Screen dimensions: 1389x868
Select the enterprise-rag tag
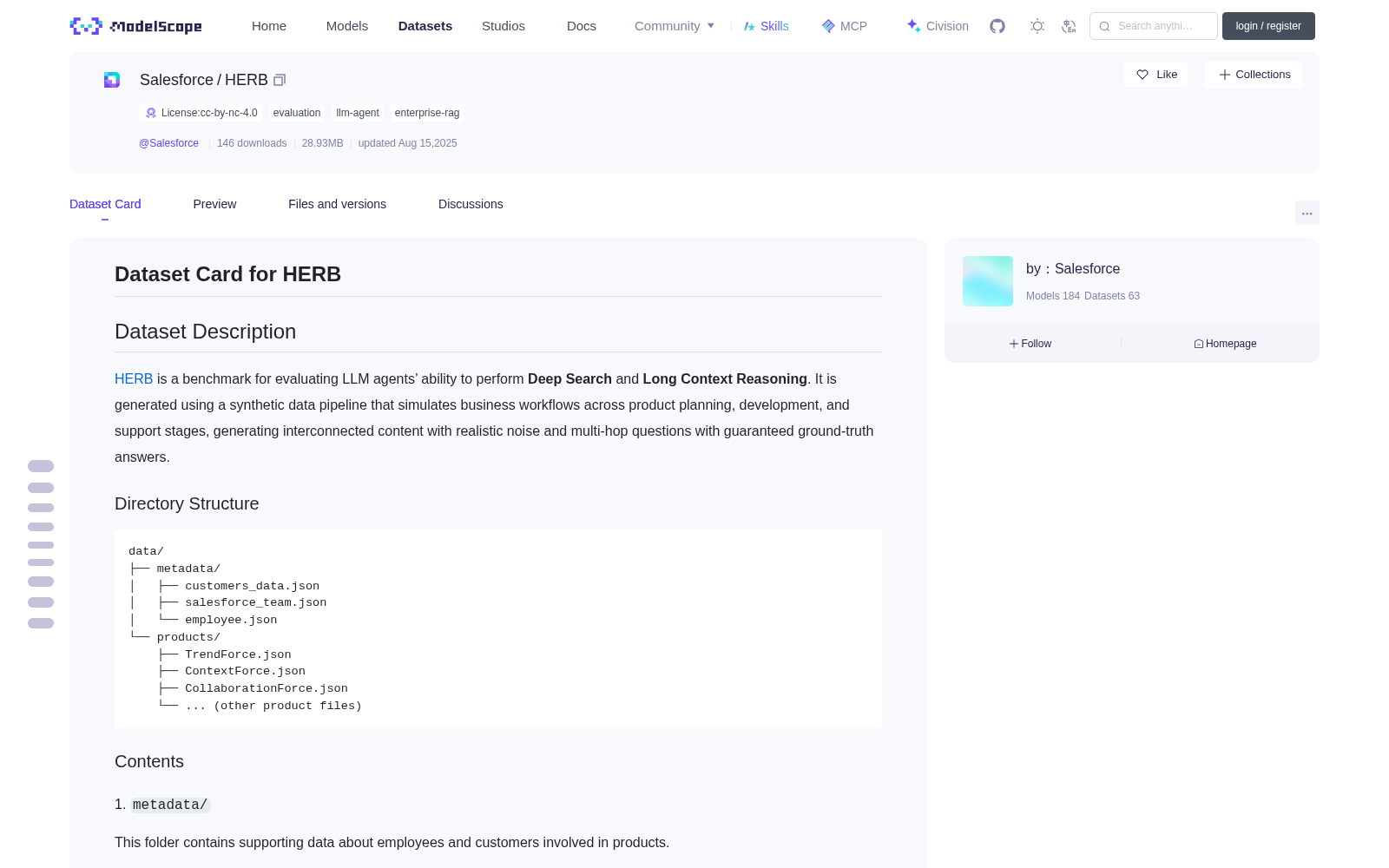427,113
